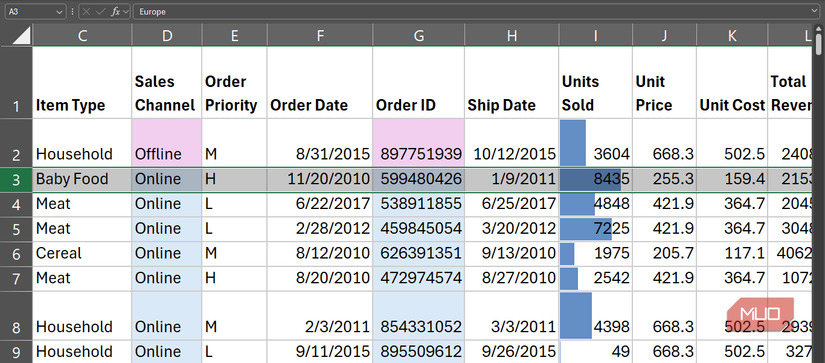Select order date cell 6/22/2017
Screen dimensions: 825x363
pos(320,204)
